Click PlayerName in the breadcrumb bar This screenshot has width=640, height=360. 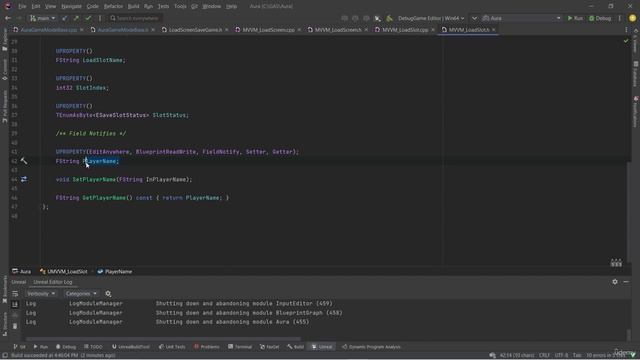[x=115, y=271]
